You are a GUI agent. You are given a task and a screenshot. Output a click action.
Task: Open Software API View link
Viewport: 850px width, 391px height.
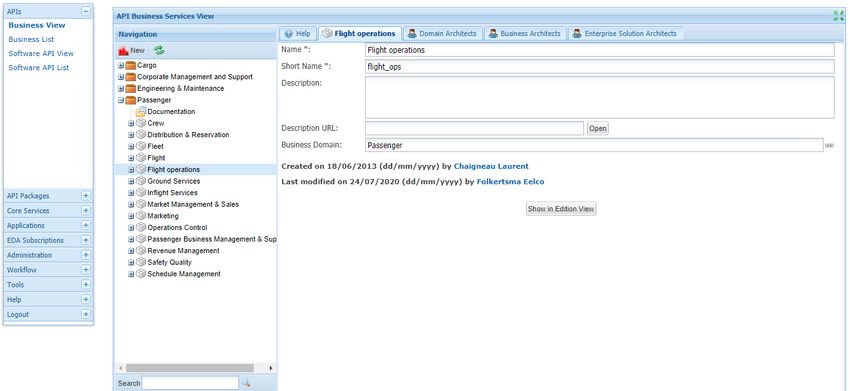pos(41,53)
